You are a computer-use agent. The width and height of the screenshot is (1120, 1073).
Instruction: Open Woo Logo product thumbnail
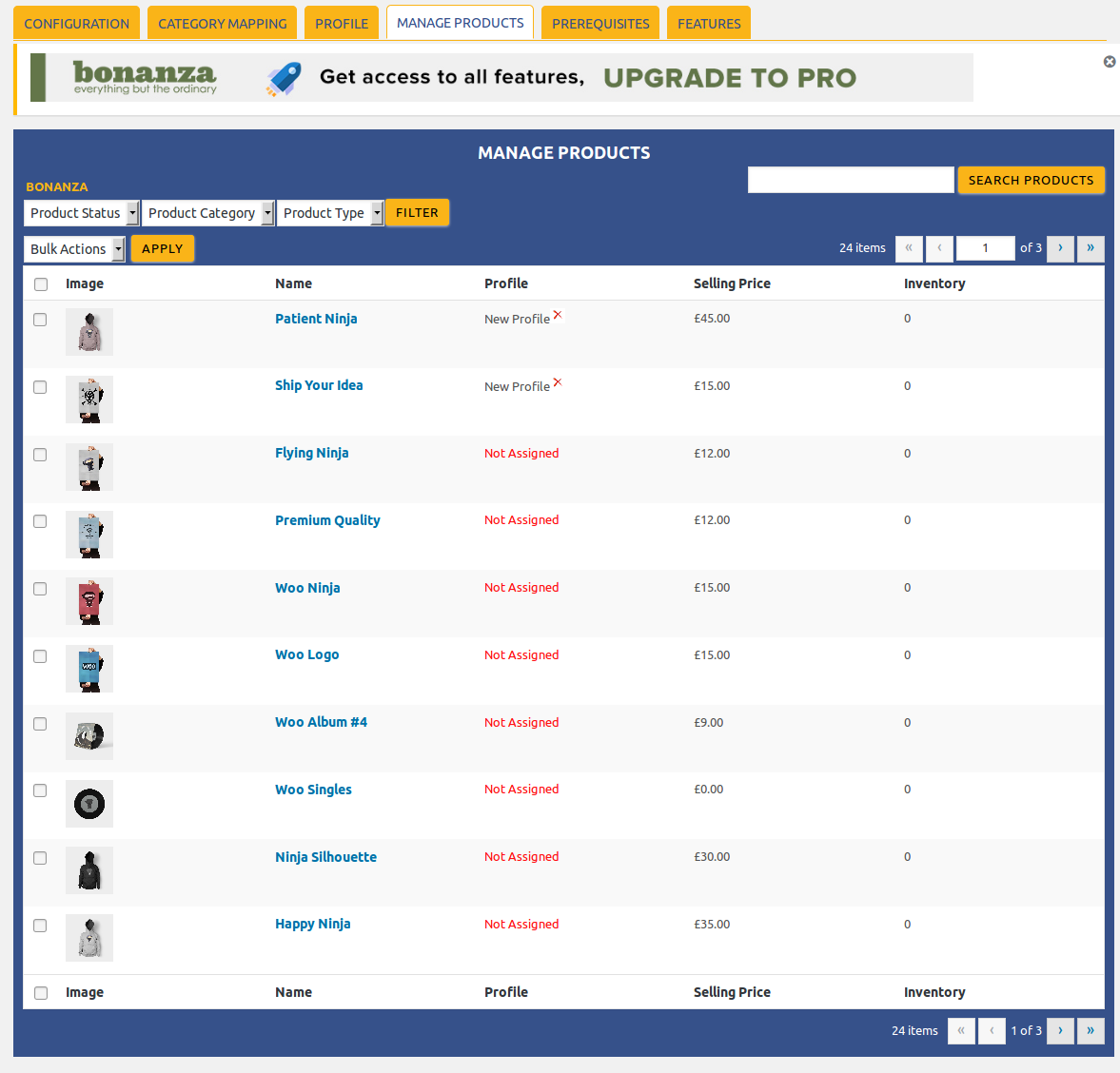89,669
